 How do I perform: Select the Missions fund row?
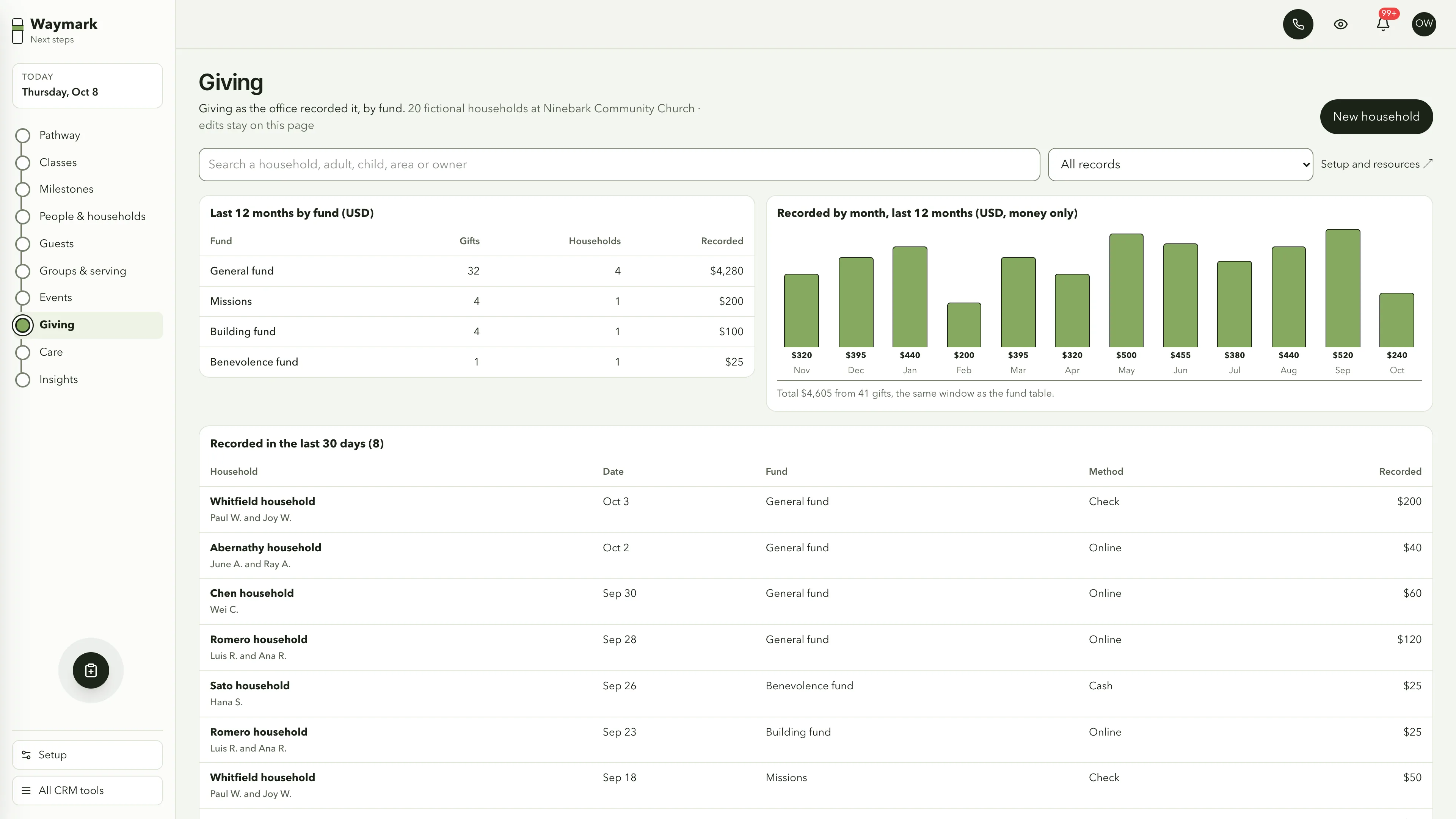point(477,301)
